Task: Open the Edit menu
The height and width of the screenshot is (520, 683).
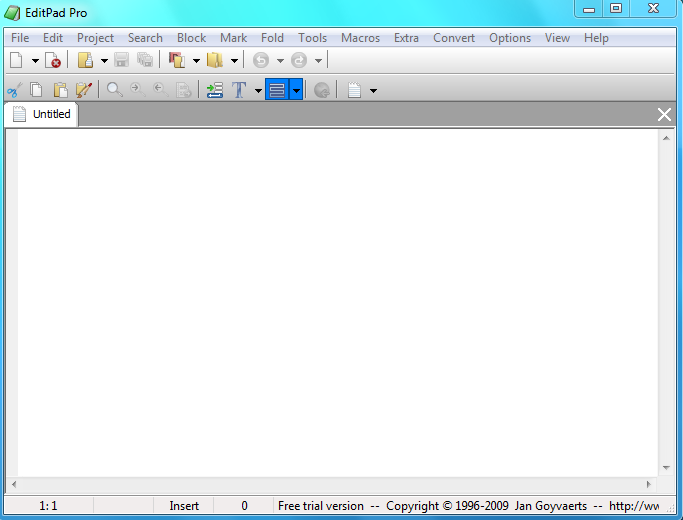Action: pyautogui.click(x=53, y=38)
